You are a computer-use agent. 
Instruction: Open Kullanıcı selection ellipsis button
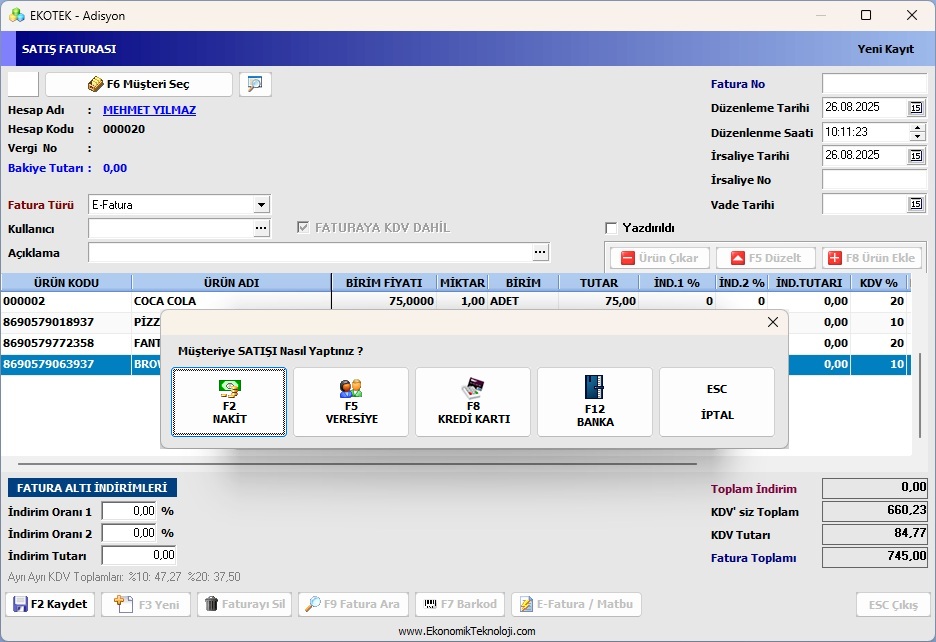[x=261, y=228]
